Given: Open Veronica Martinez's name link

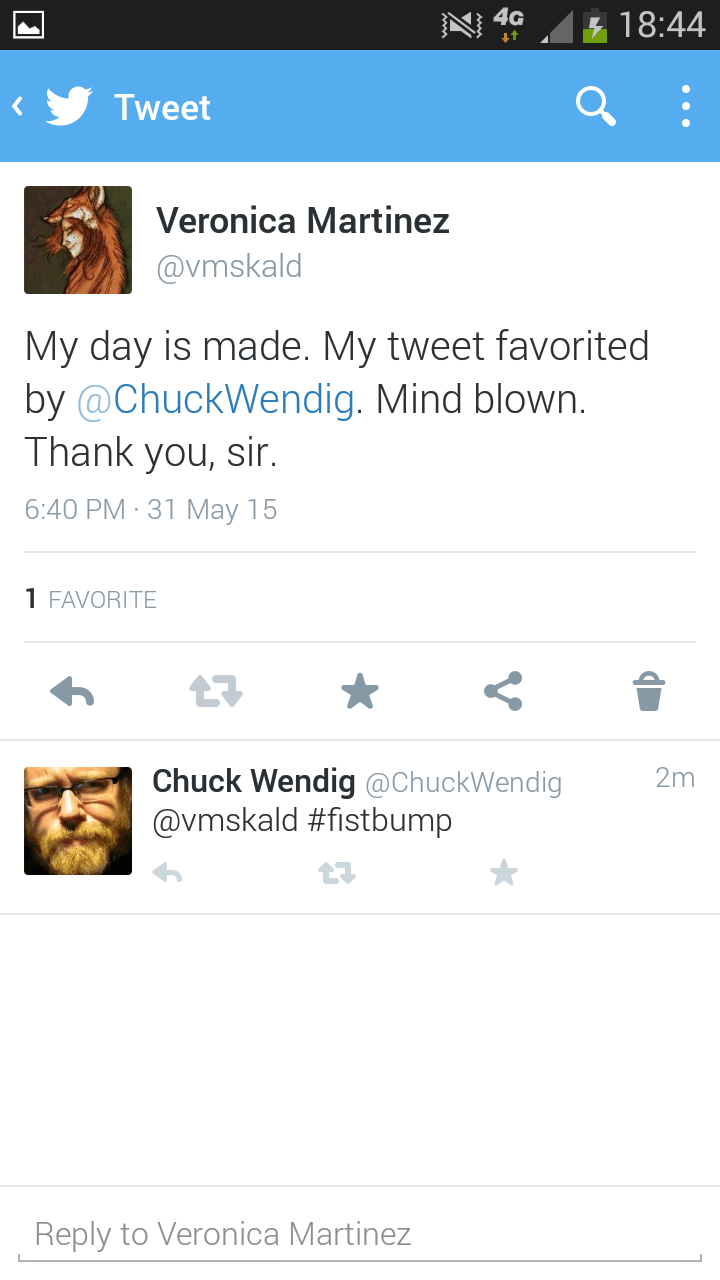Looking at the screenshot, I should point(303,221).
